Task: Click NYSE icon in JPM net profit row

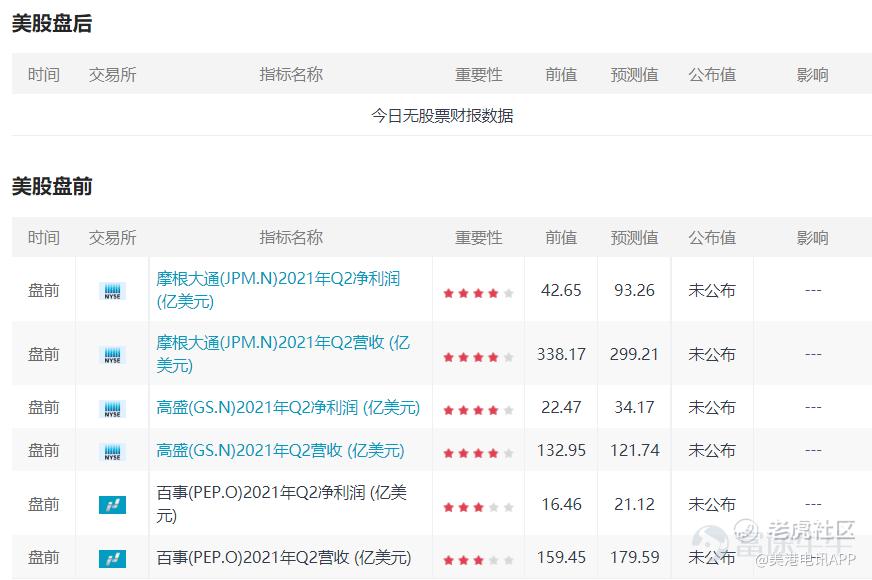Action: tap(112, 291)
